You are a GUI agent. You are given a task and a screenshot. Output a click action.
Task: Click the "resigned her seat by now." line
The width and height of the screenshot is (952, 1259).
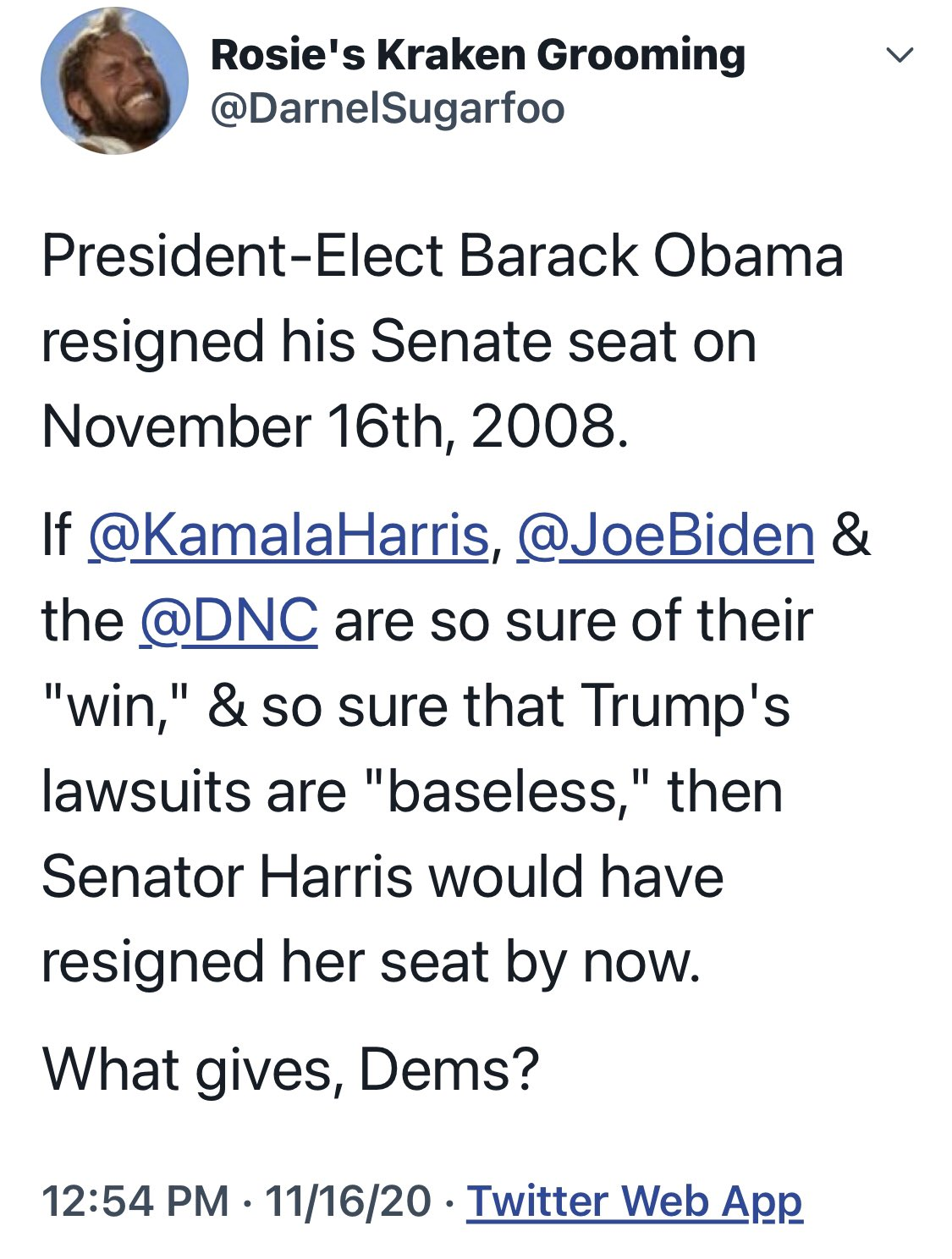pyautogui.click(x=371, y=963)
